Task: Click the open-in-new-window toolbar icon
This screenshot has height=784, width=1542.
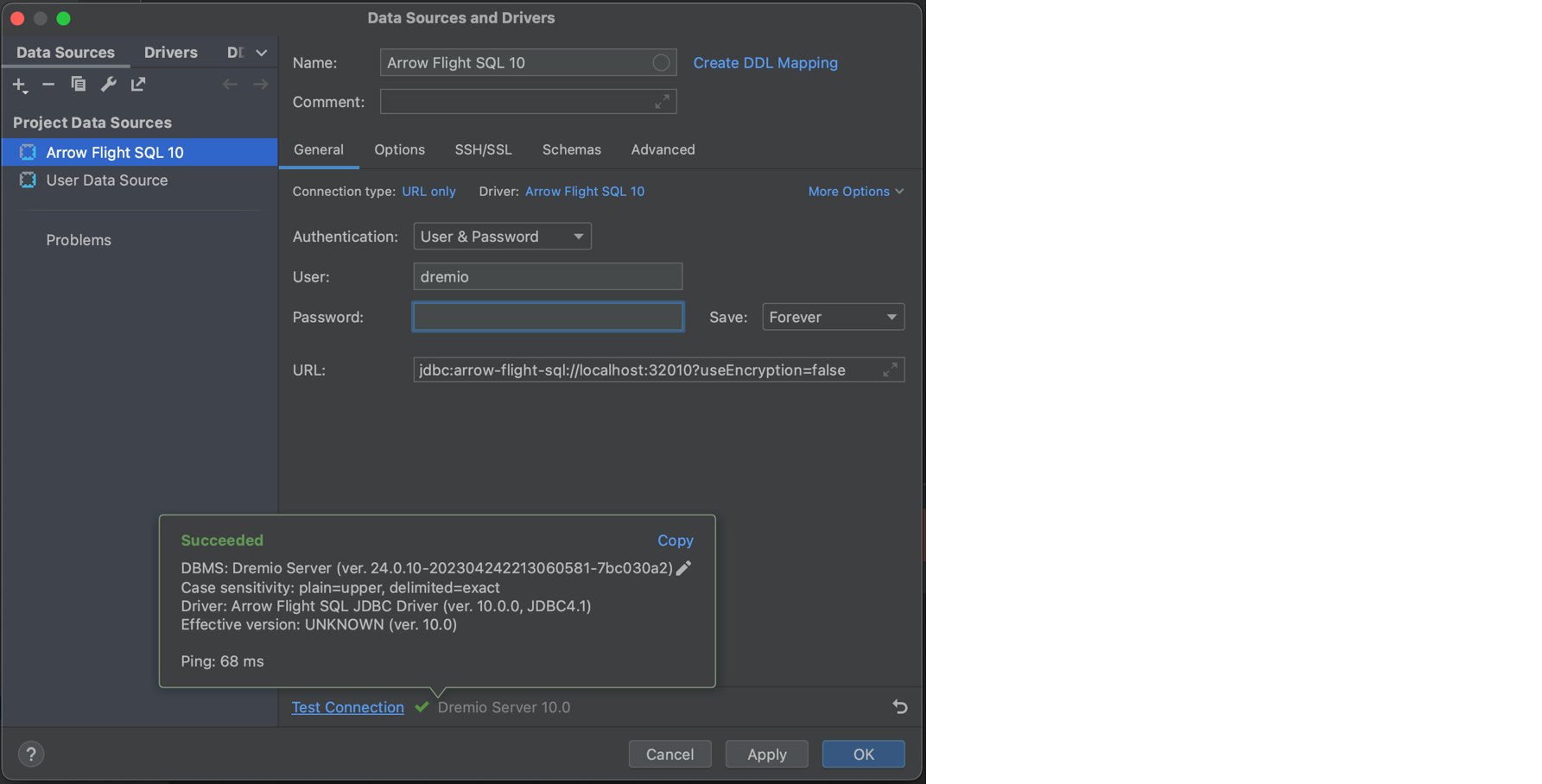Action: click(137, 84)
